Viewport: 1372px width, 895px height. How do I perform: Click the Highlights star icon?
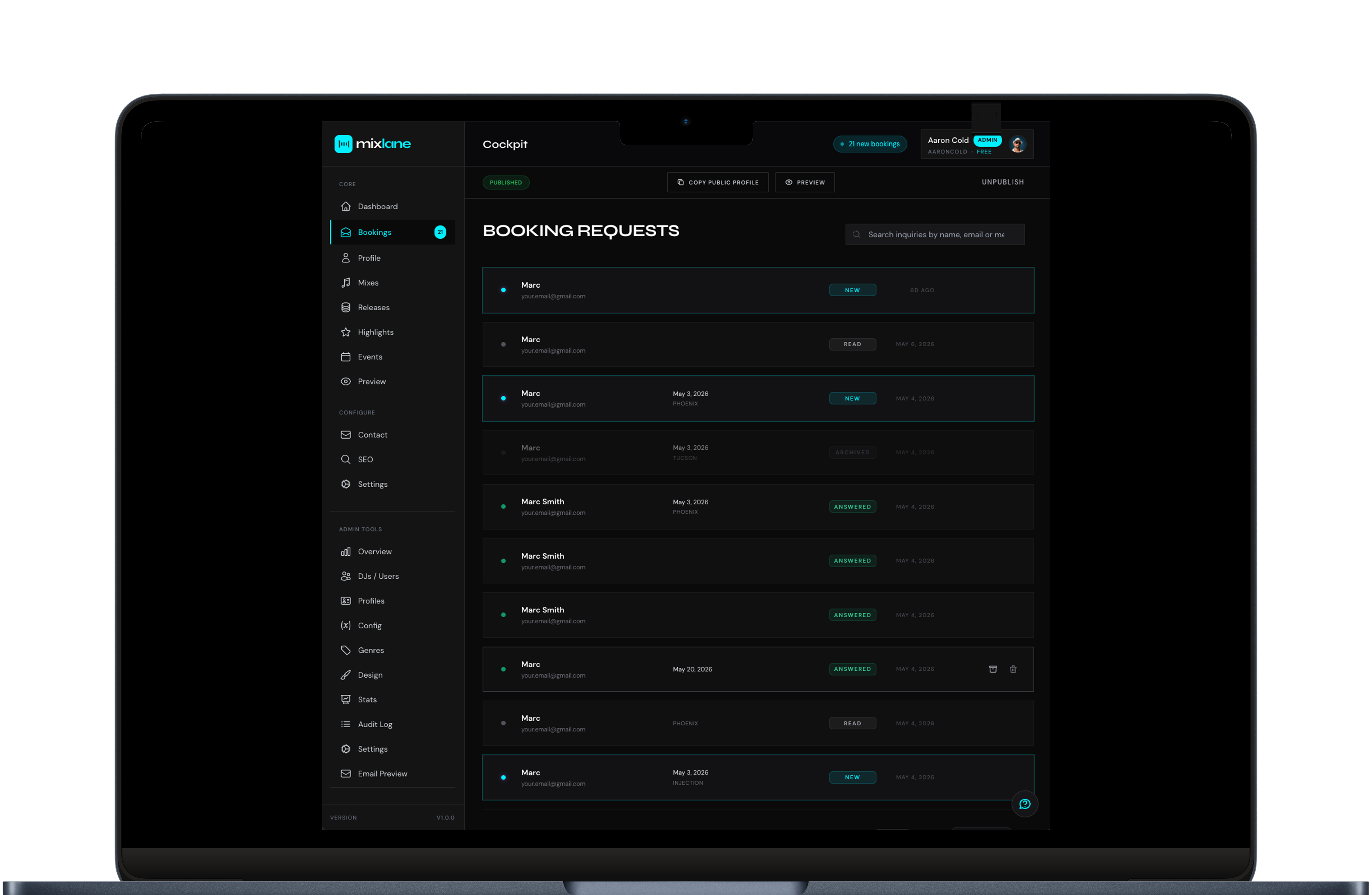click(x=346, y=332)
